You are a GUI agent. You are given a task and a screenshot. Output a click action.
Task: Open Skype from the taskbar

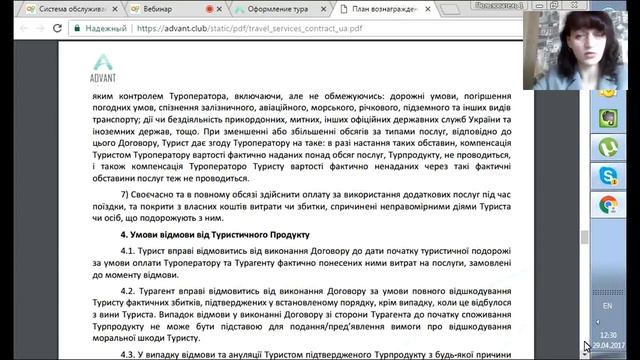[608, 176]
